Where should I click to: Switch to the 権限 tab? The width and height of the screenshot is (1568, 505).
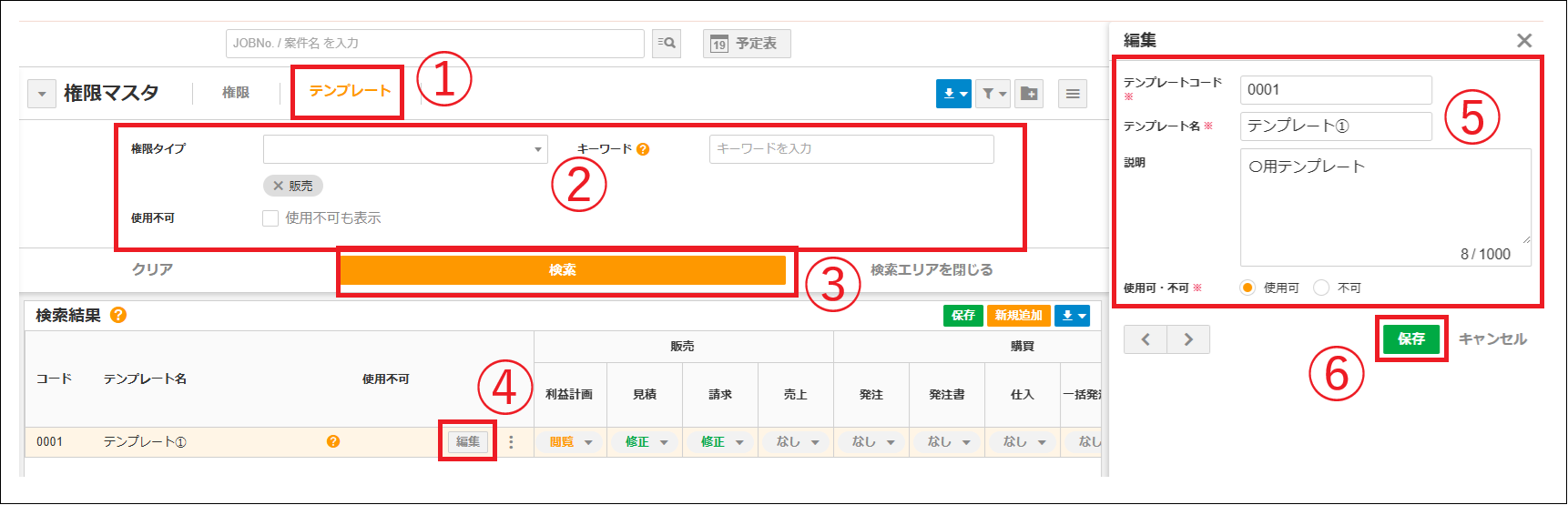[236, 93]
